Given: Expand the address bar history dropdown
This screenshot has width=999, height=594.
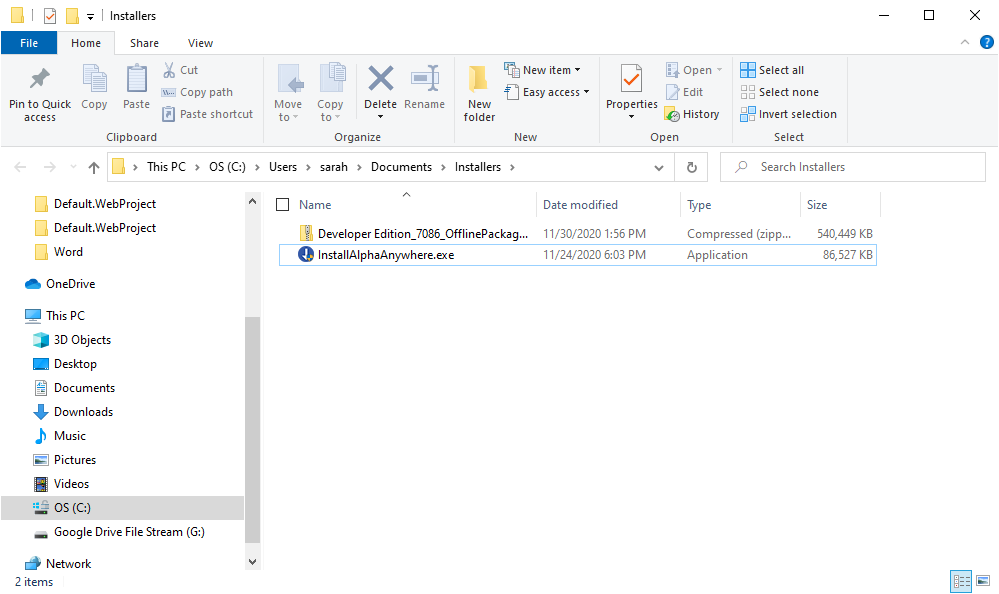Looking at the screenshot, I should [659, 167].
